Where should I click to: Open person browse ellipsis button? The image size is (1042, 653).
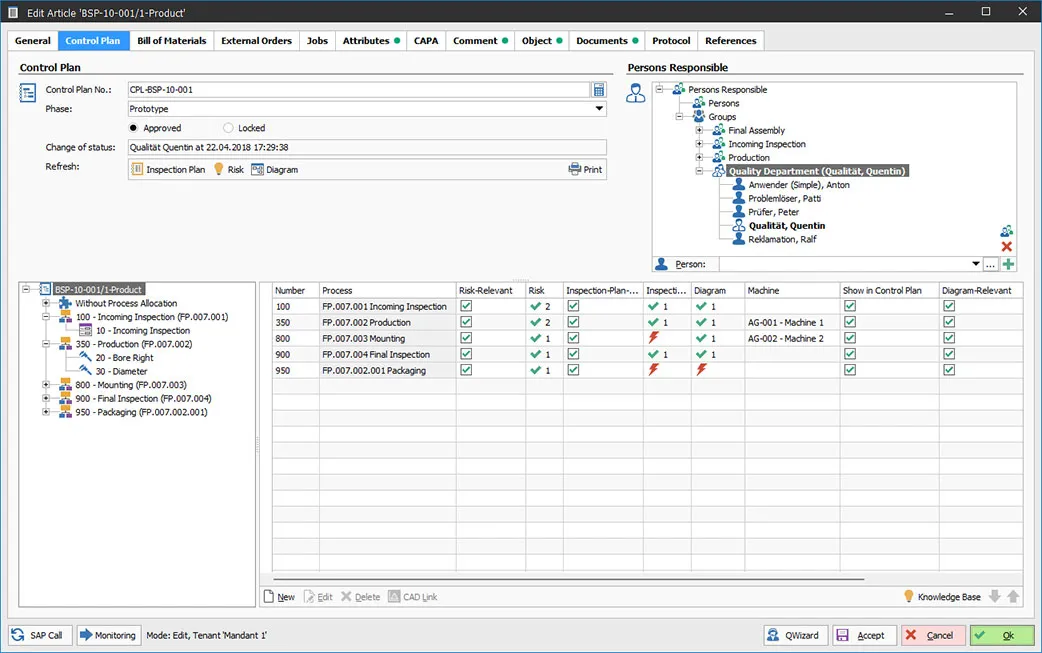pyautogui.click(x=990, y=264)
